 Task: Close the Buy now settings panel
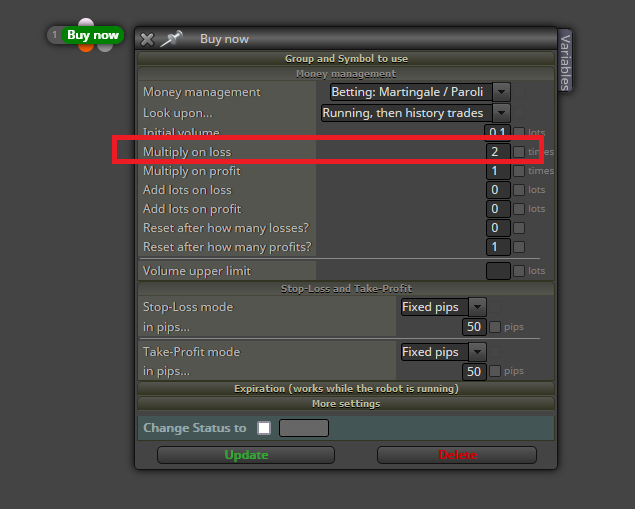147,39
